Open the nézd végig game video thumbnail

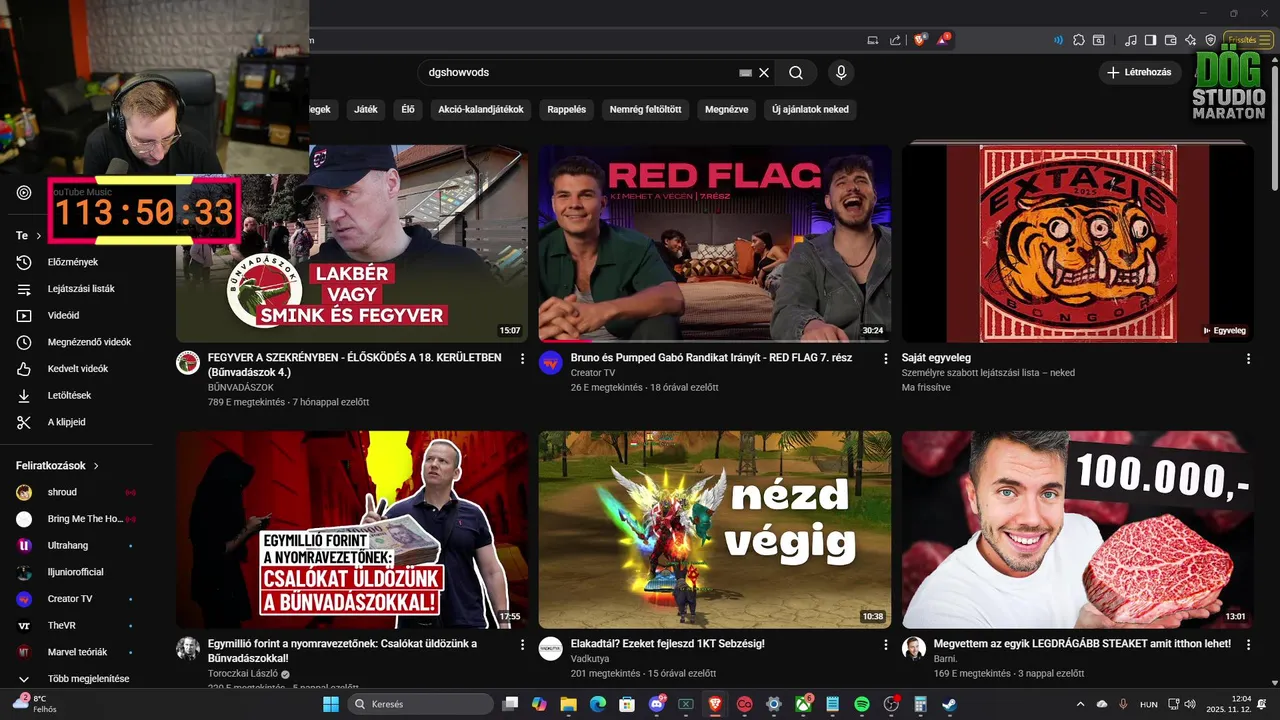point(715,530)
